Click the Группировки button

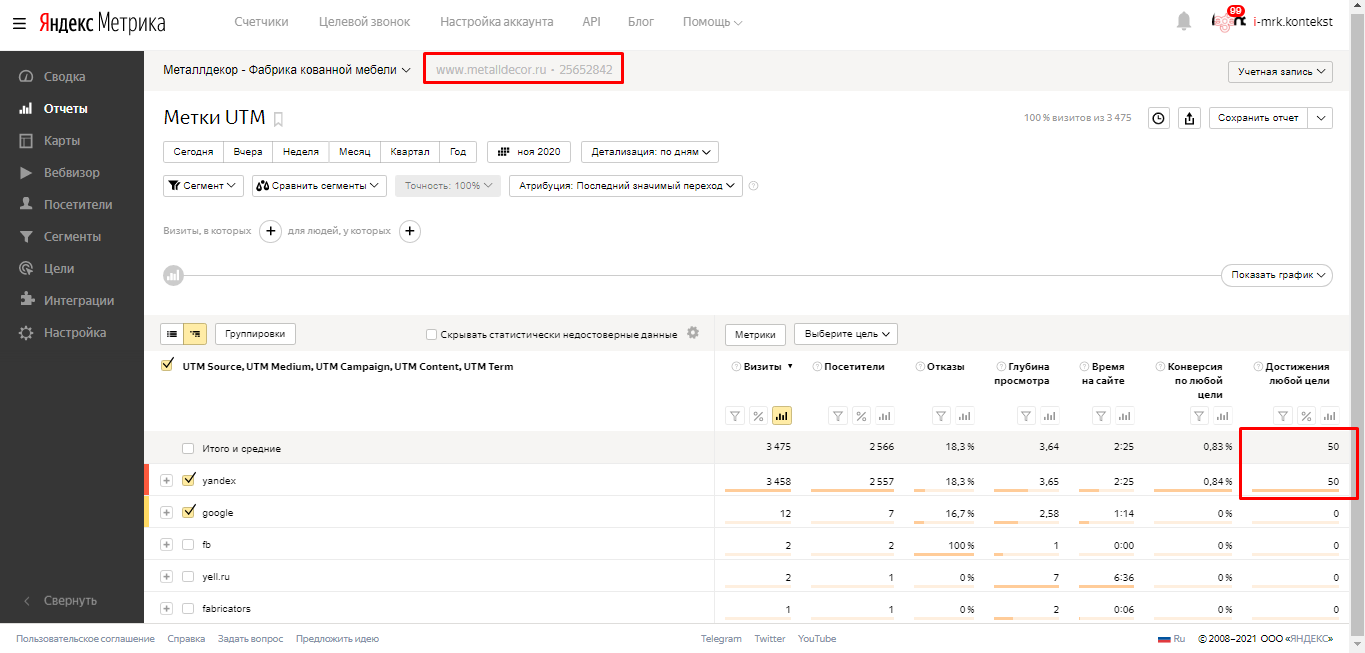click(x=255, y=334)
